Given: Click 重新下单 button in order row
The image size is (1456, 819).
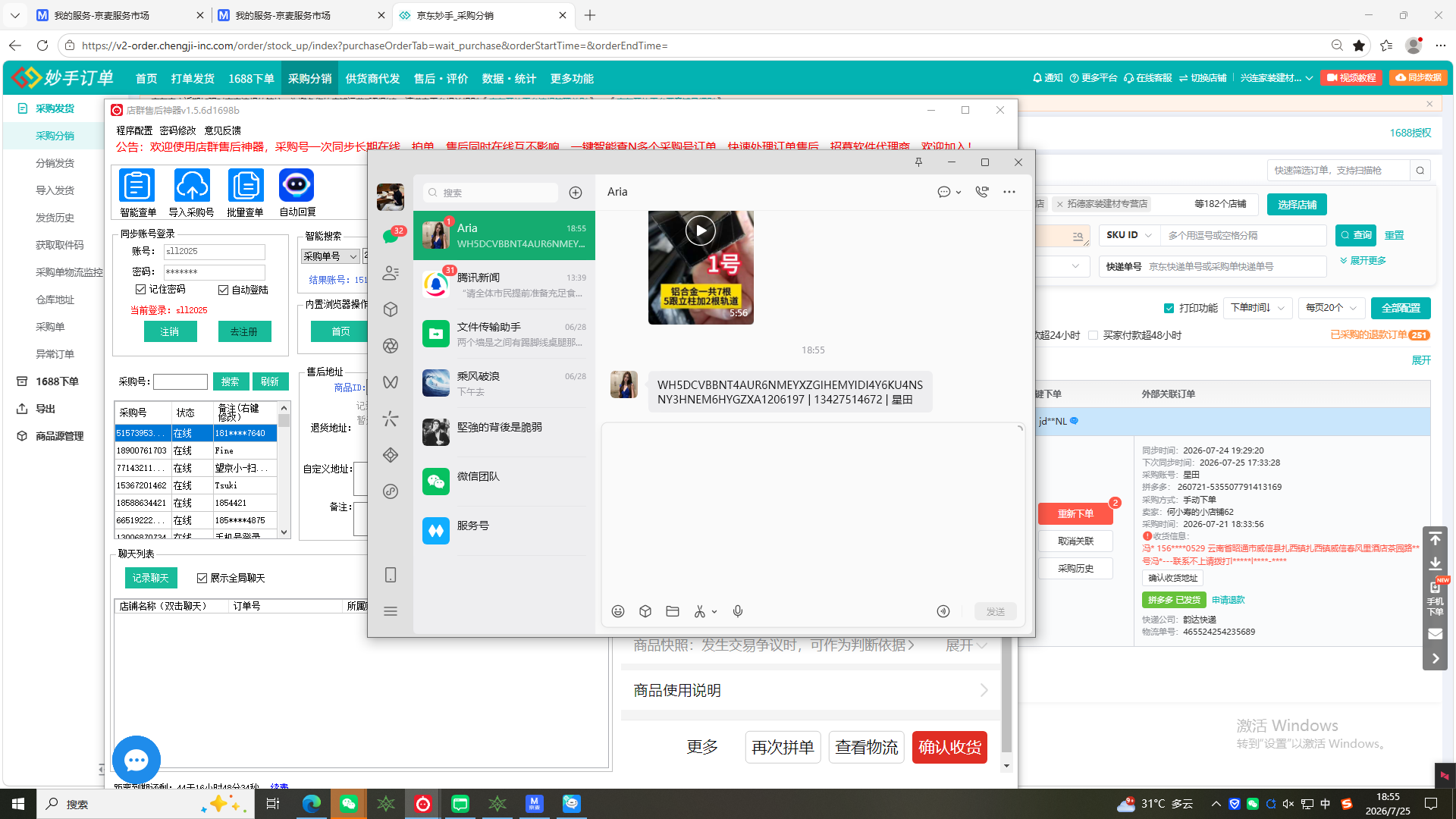Looking at the screenshot, I should 1075,514.
